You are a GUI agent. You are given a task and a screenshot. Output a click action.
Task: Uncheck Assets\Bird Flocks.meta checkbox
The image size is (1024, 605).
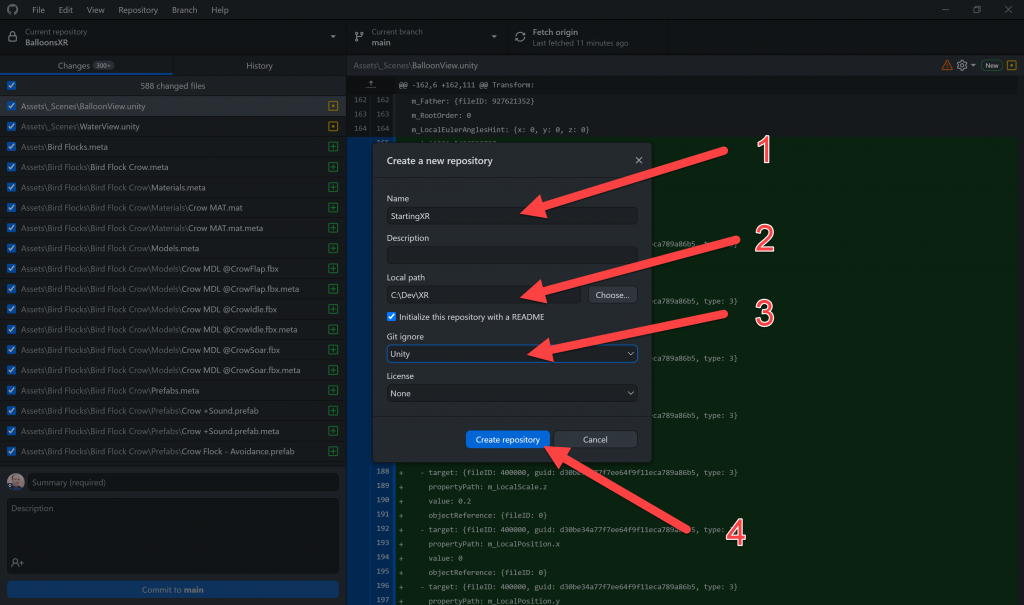coord(11,146)
